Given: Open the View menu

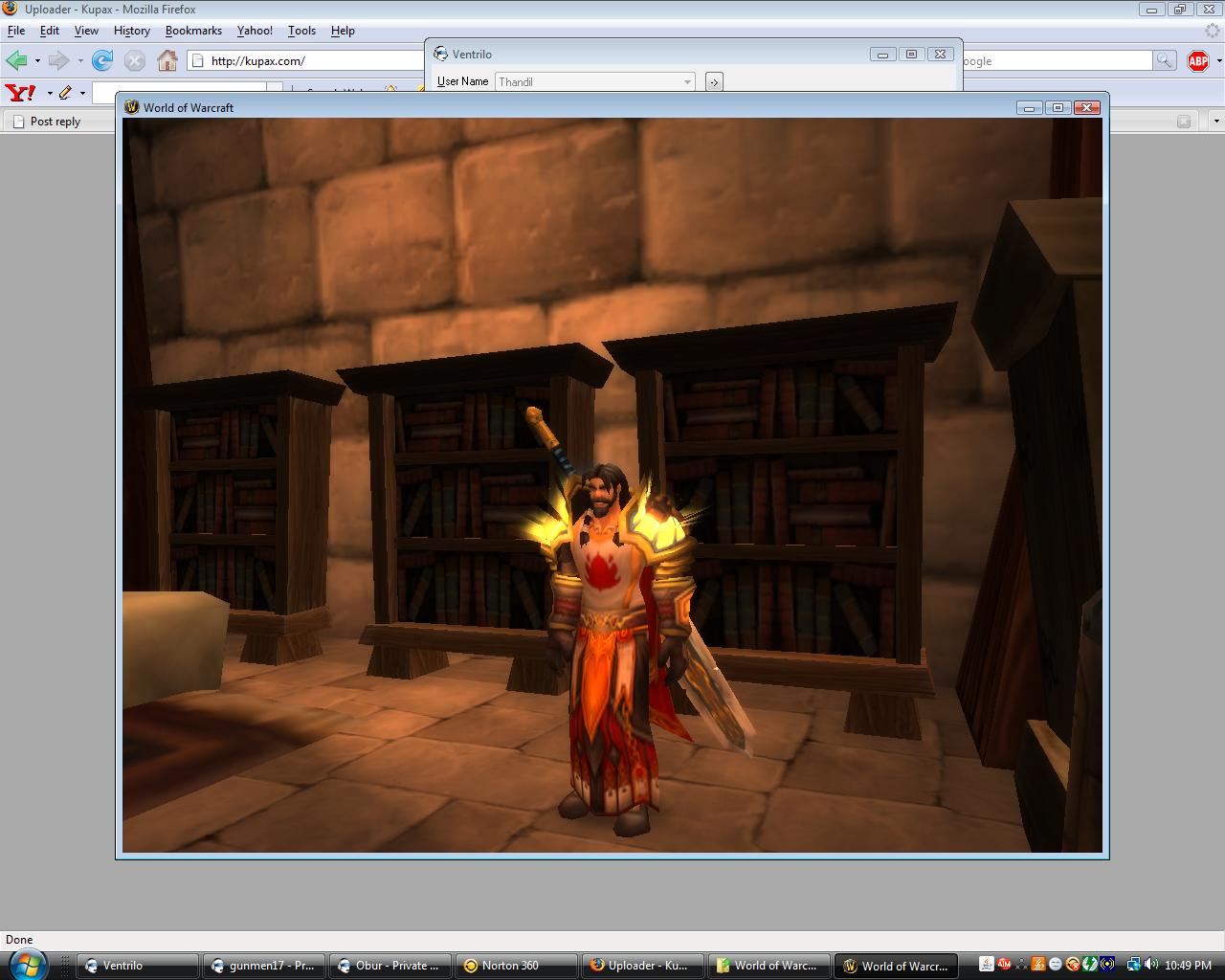Looking at the screenshot, I should click(86, 31).
